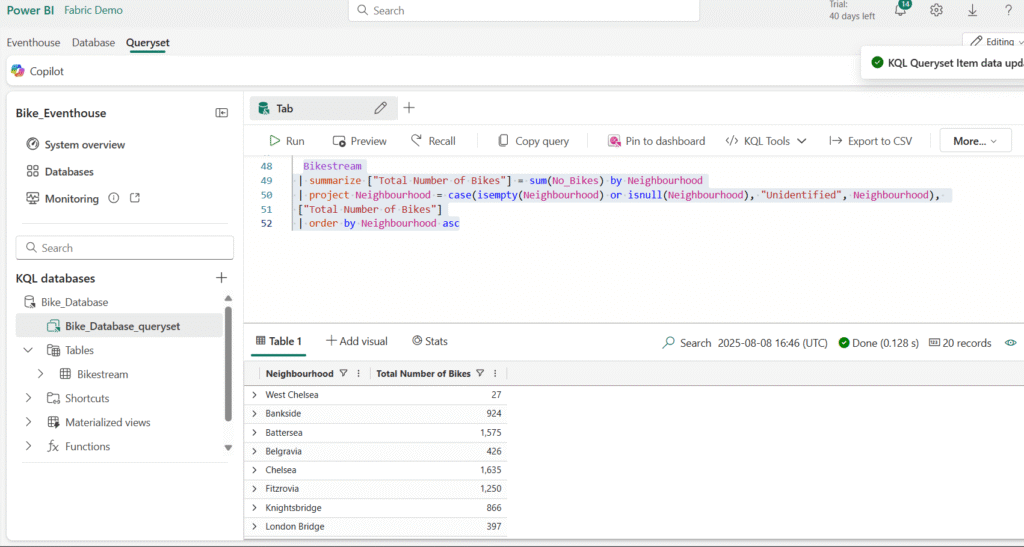Open the Stats tab
The width and height of the screenshot is (1024, 547).
pos(430,341)
